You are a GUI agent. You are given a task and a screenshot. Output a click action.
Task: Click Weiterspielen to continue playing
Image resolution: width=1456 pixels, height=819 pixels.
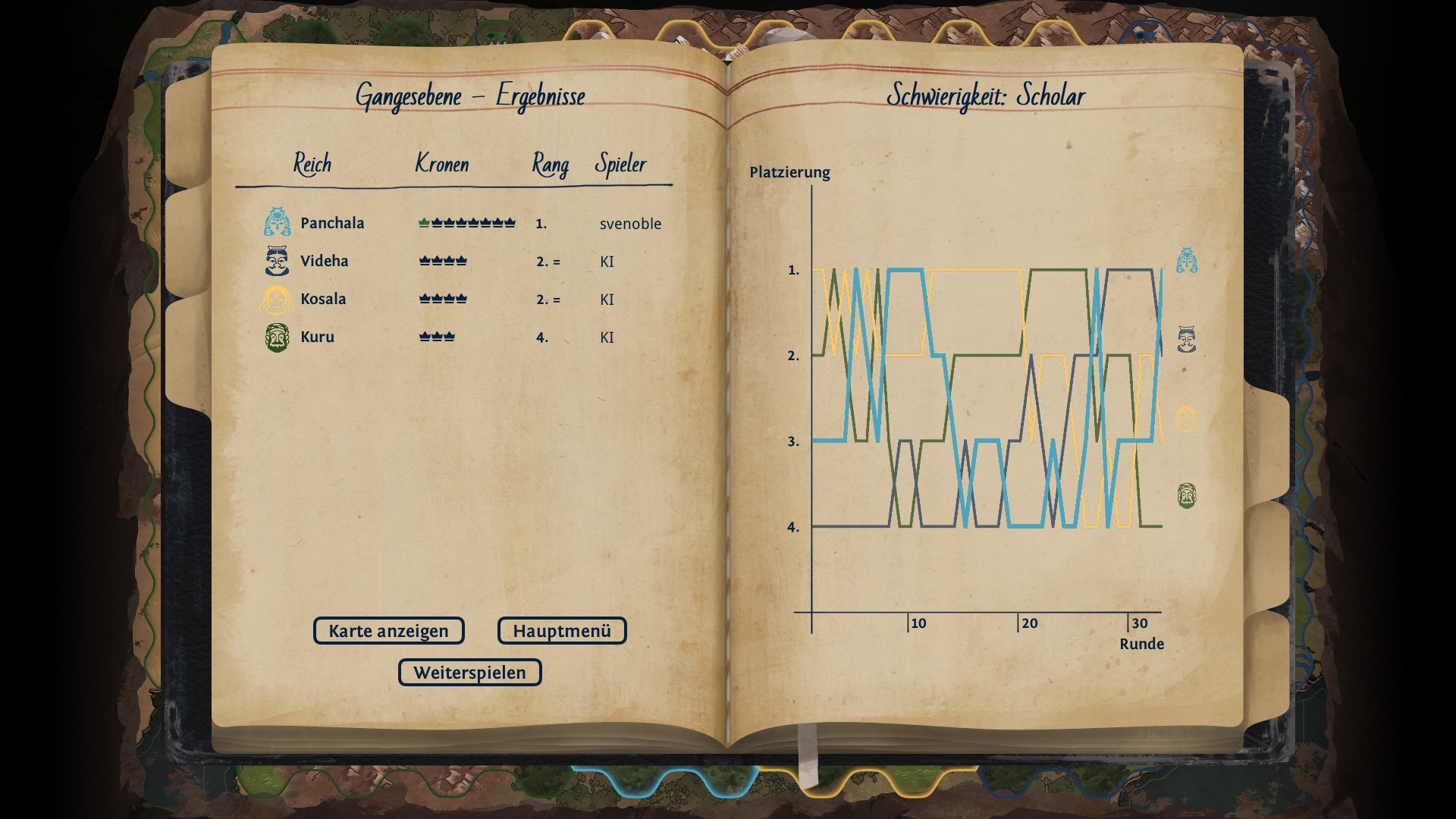point(469,673)
